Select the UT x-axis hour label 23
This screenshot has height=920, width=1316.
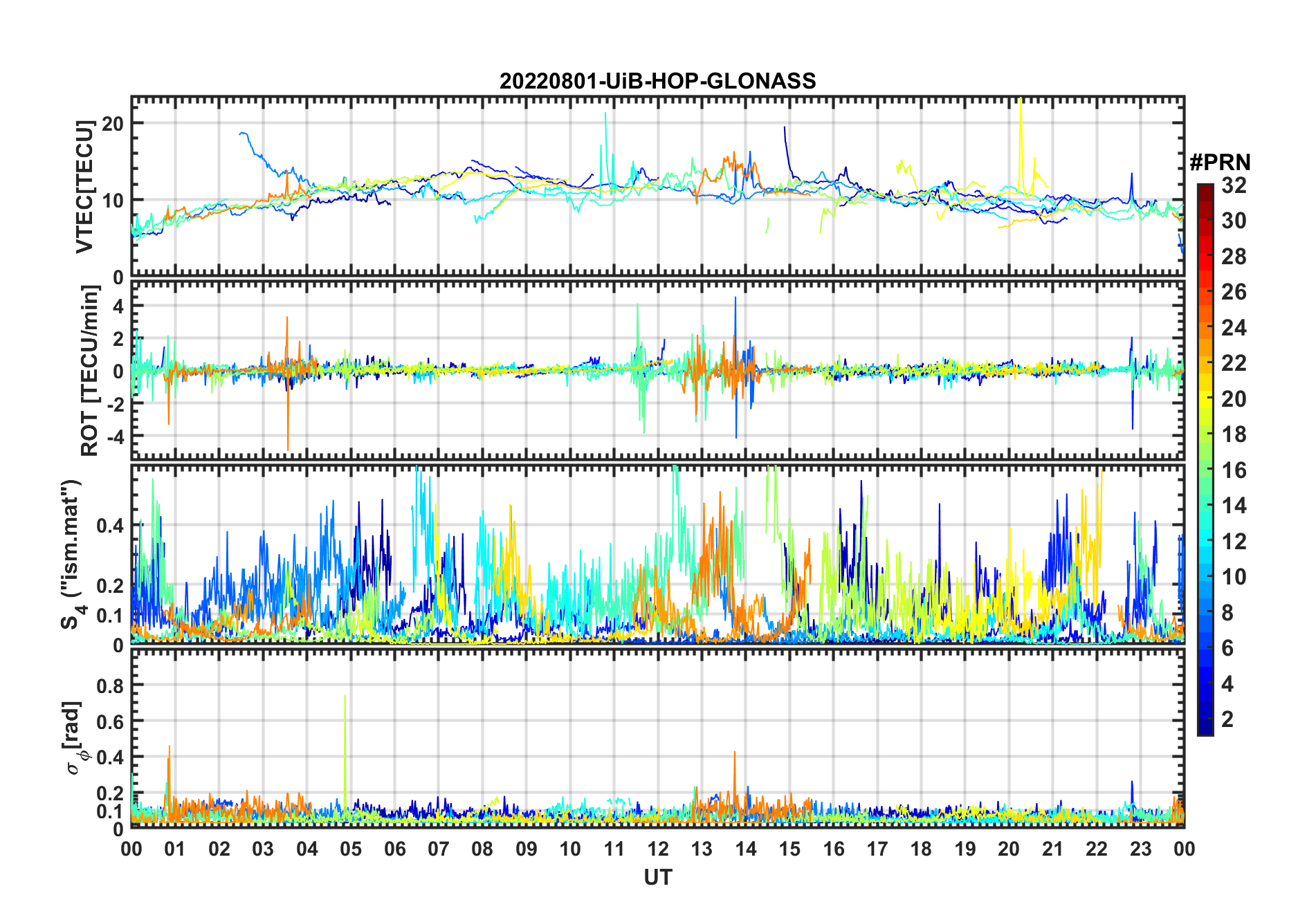(1141, 849)
